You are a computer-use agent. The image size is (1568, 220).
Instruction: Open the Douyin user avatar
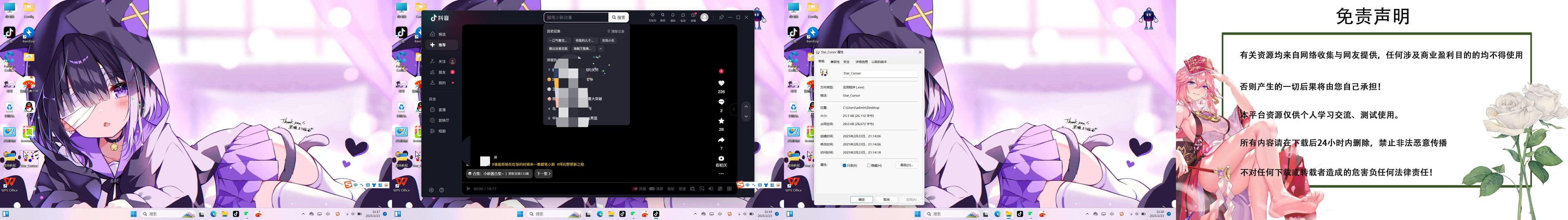click(705, 18)
